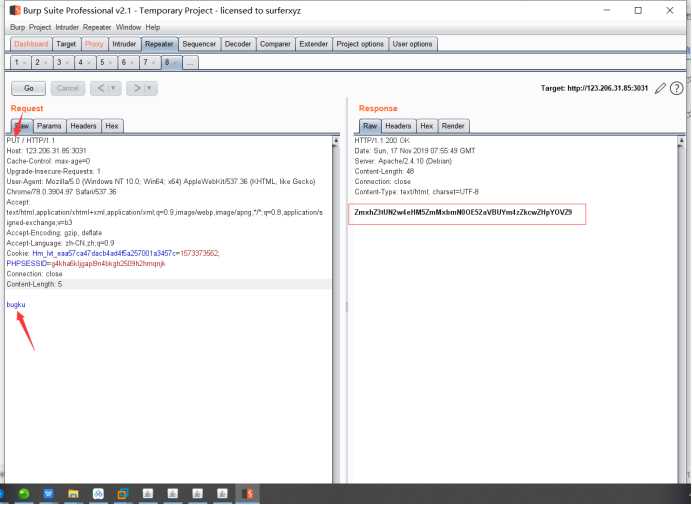Click the PHPSESSID cookie value
The width and height of the screenshot is (692, 505).
click(109, 264)
